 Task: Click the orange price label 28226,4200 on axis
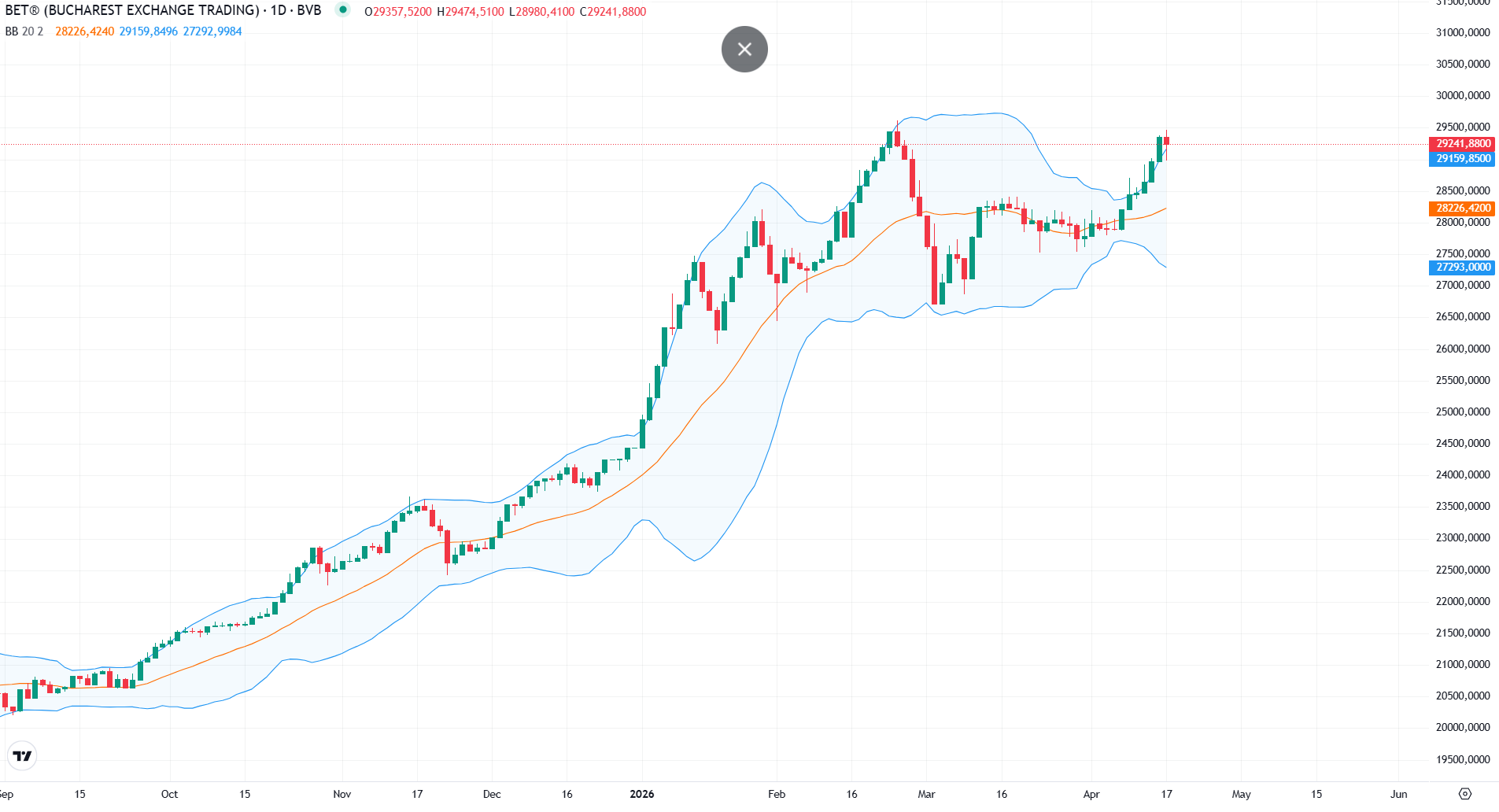pos(1462,209)
